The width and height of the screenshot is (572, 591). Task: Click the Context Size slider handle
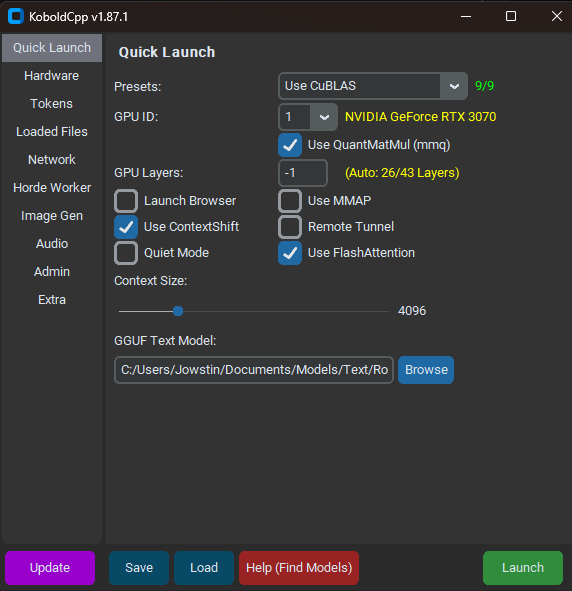pos(178,311)
